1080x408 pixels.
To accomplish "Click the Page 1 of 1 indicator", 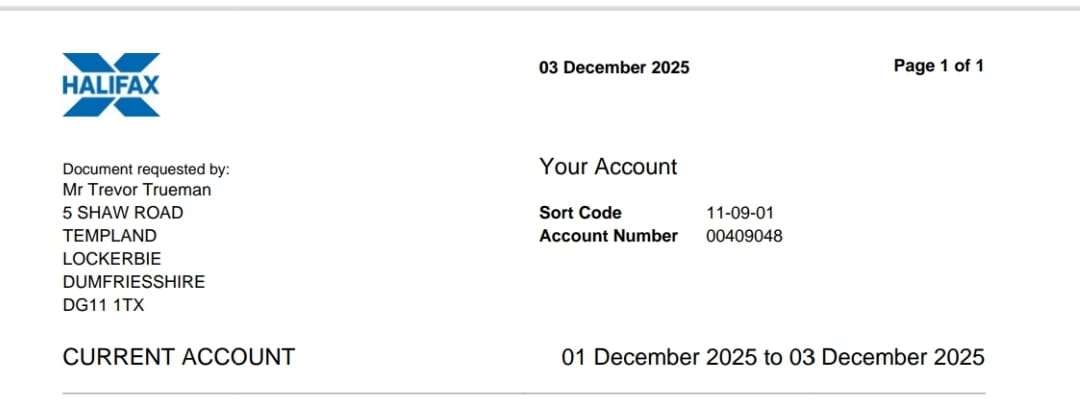I will tap(939, 66).
